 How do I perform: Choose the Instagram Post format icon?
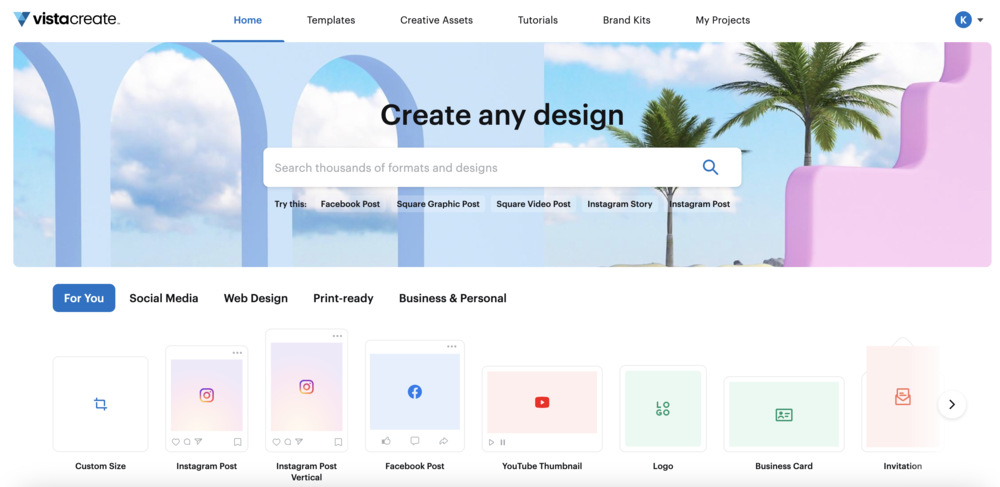(x=207, y=395)
